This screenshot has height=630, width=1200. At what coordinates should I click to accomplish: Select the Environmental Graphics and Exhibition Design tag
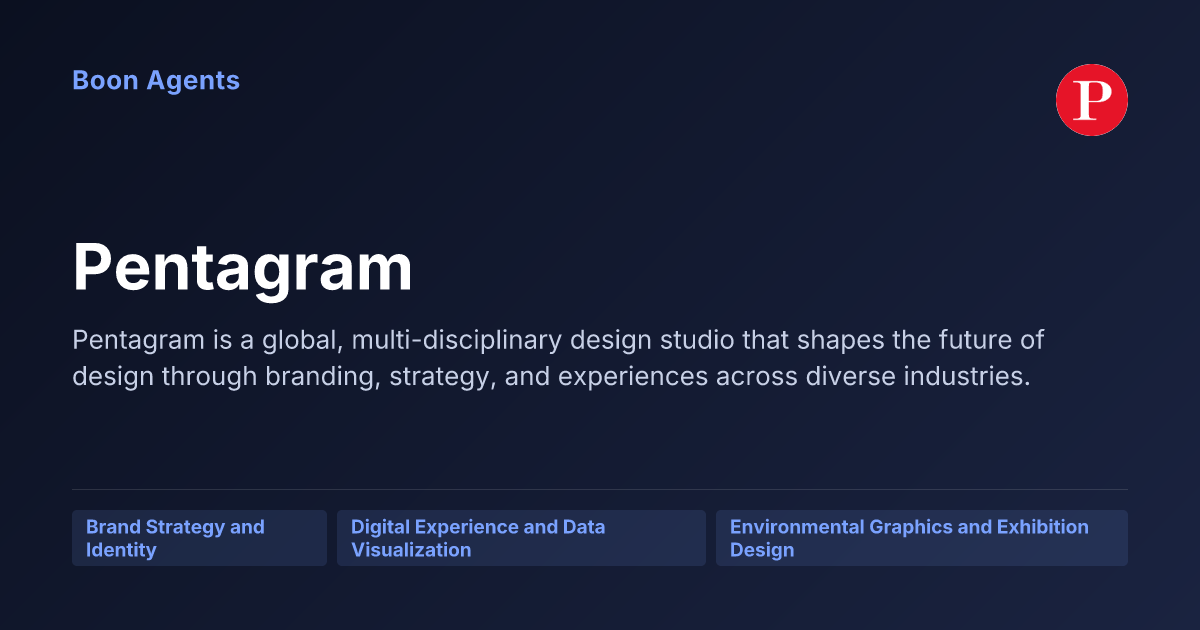pos(922,538)
